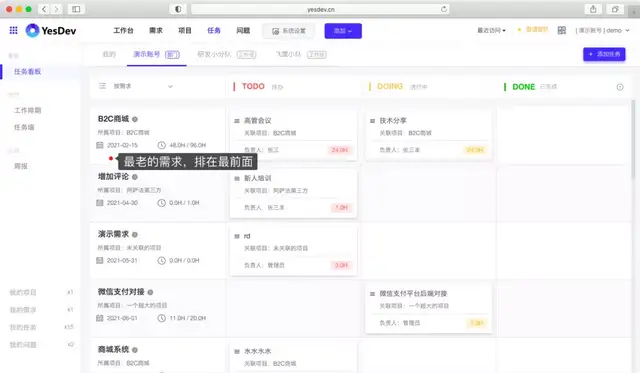Switch to the 研发小分队 tab
640x373 pixels.
pyautogui.click(x=227, y=54)
